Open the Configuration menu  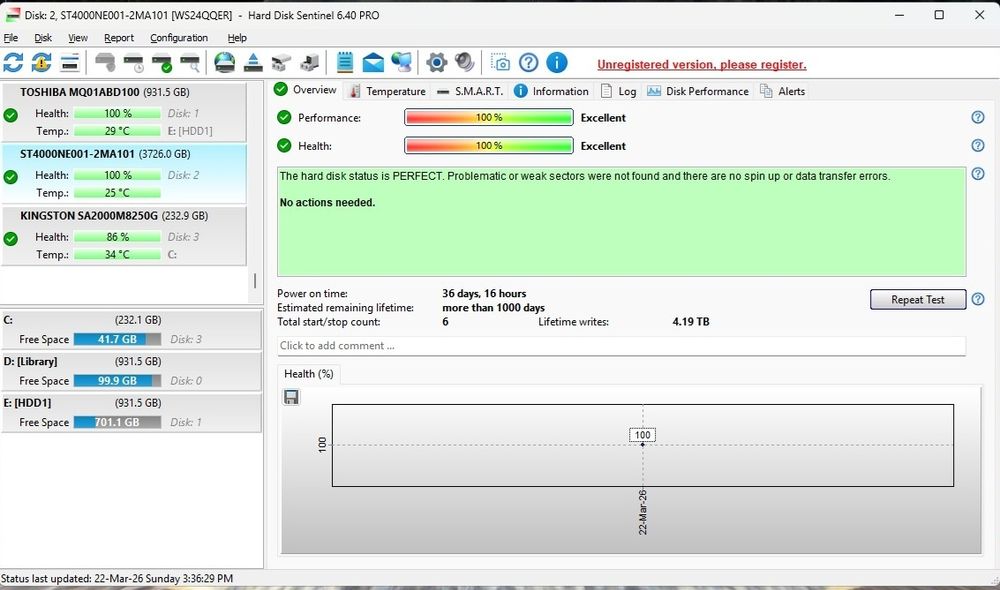179,38
